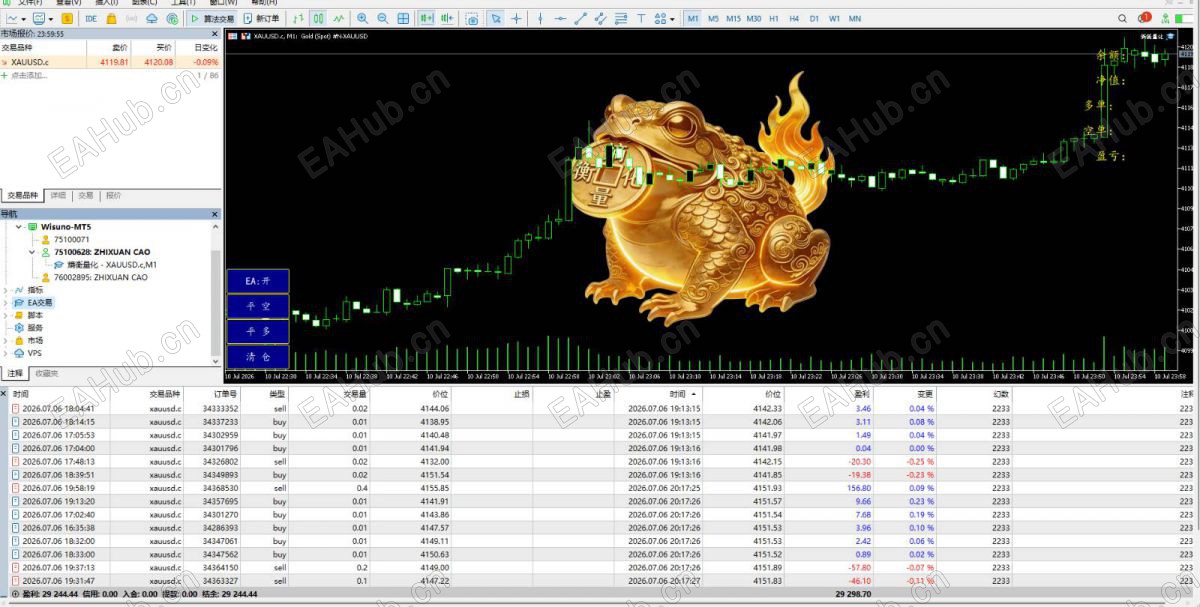Screen dimensions: 1200x607
Task: Collapse the Wisuno-MT5 tree node
Action: click(18, 227)
